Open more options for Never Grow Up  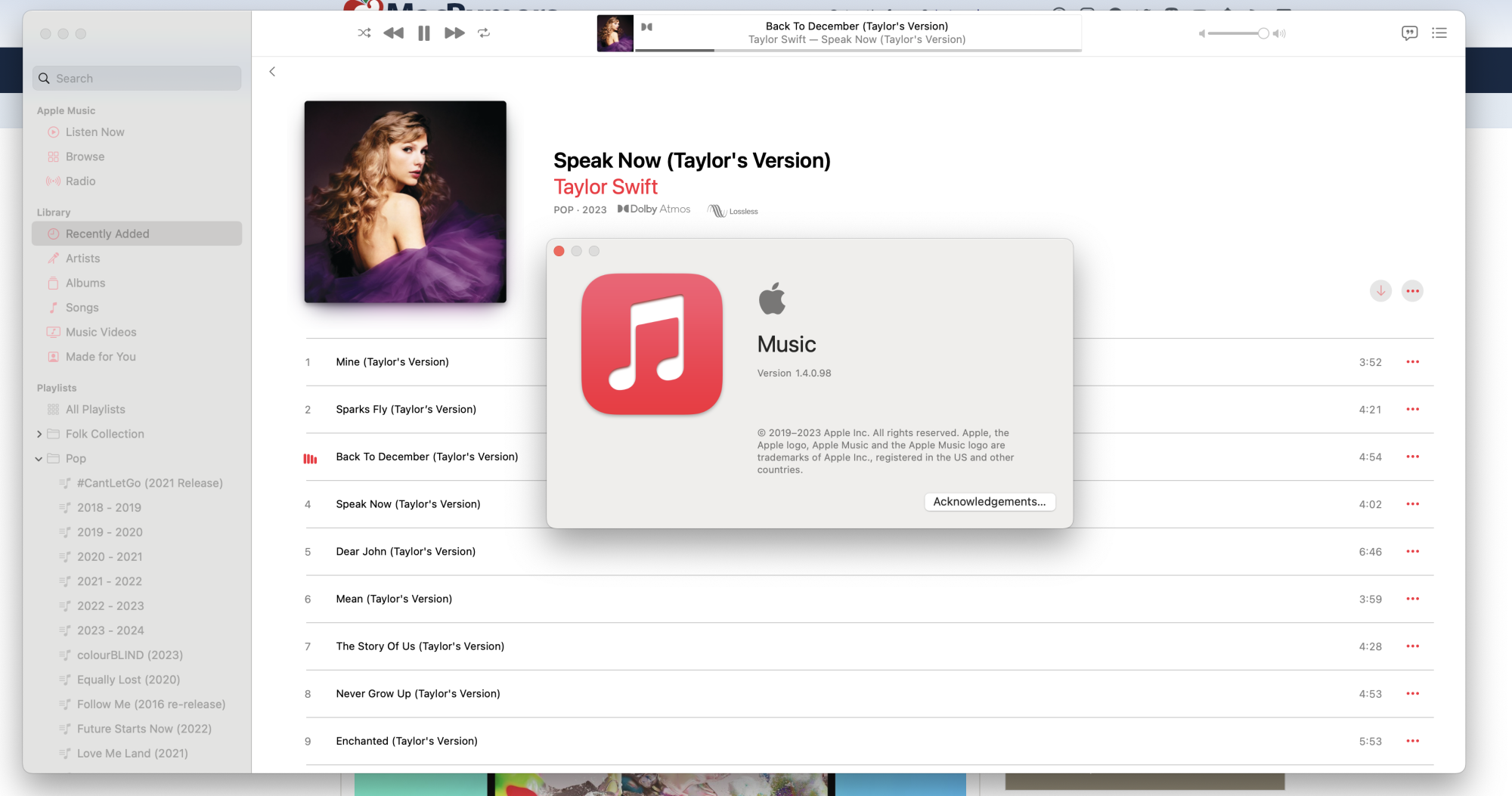point(1412,694)
